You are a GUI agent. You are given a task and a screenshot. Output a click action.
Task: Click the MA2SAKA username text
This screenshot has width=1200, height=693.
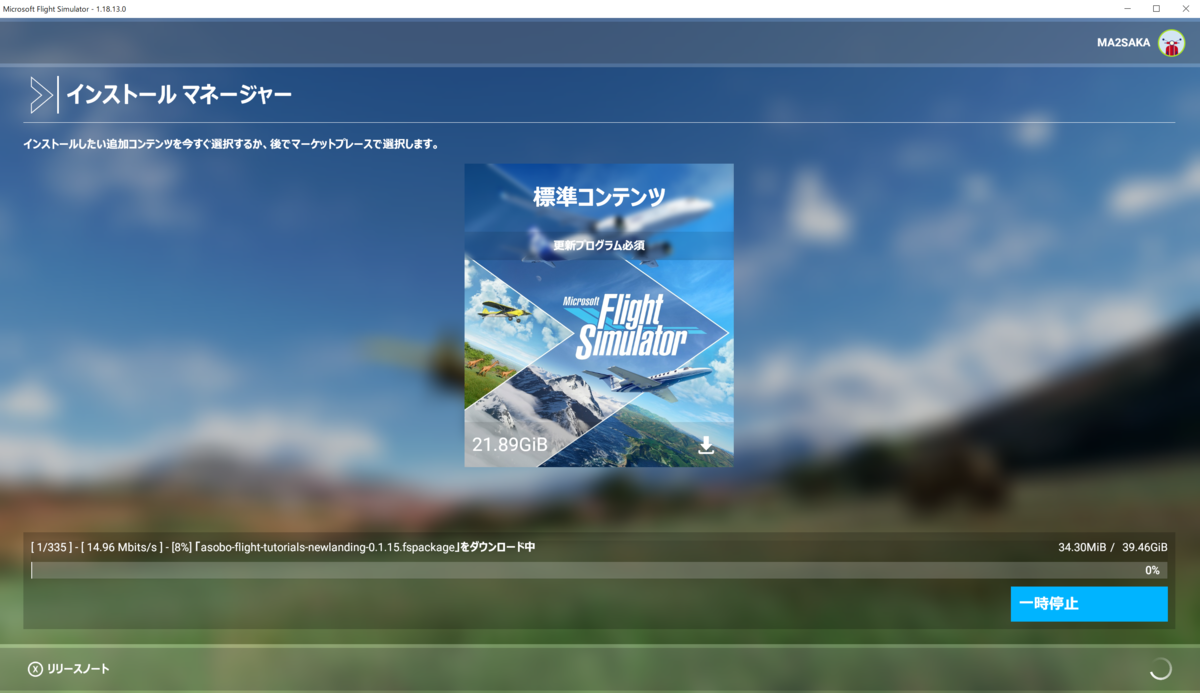click(1123, 43)
